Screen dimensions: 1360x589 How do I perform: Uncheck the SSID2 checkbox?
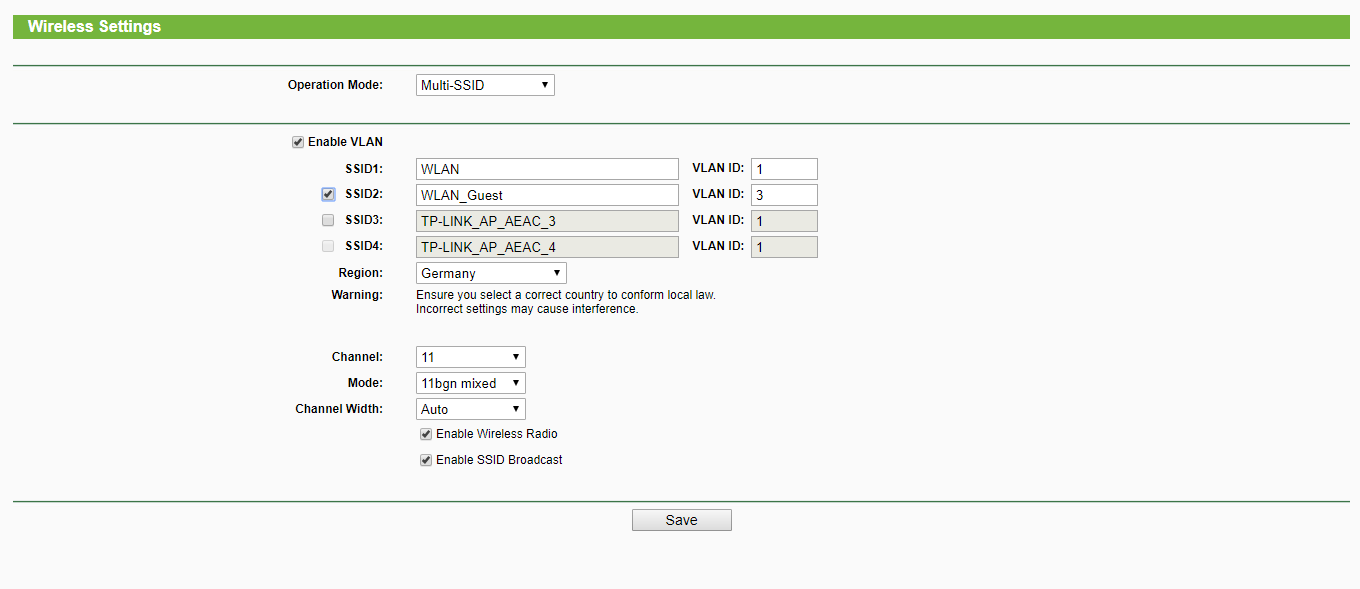pyautogui.click(x=328, y=194)
